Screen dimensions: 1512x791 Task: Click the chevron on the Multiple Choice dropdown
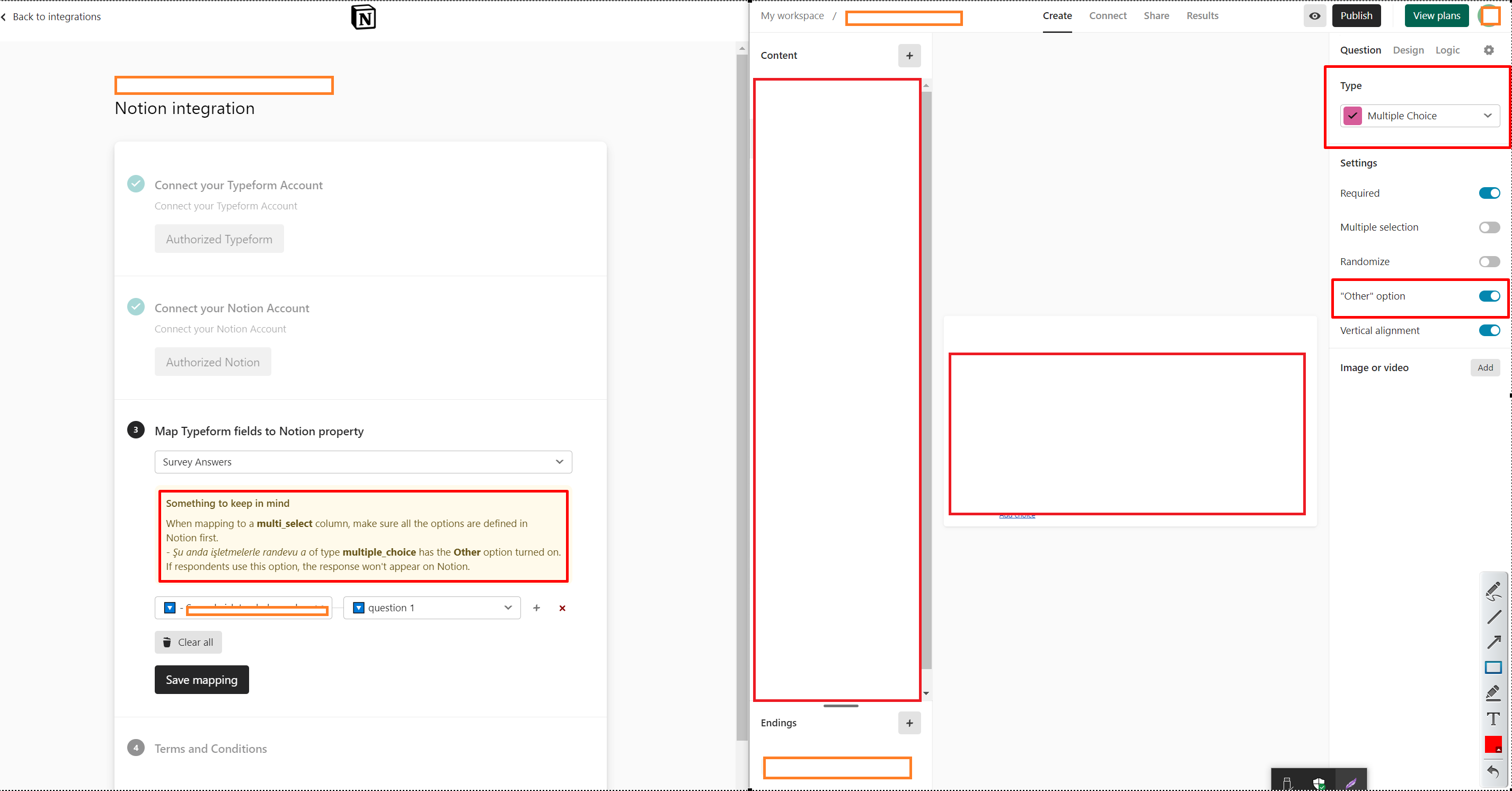(1487, 116)
